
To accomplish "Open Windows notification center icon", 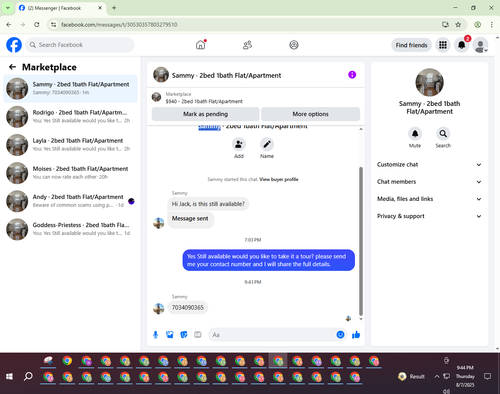I will 487,376.
